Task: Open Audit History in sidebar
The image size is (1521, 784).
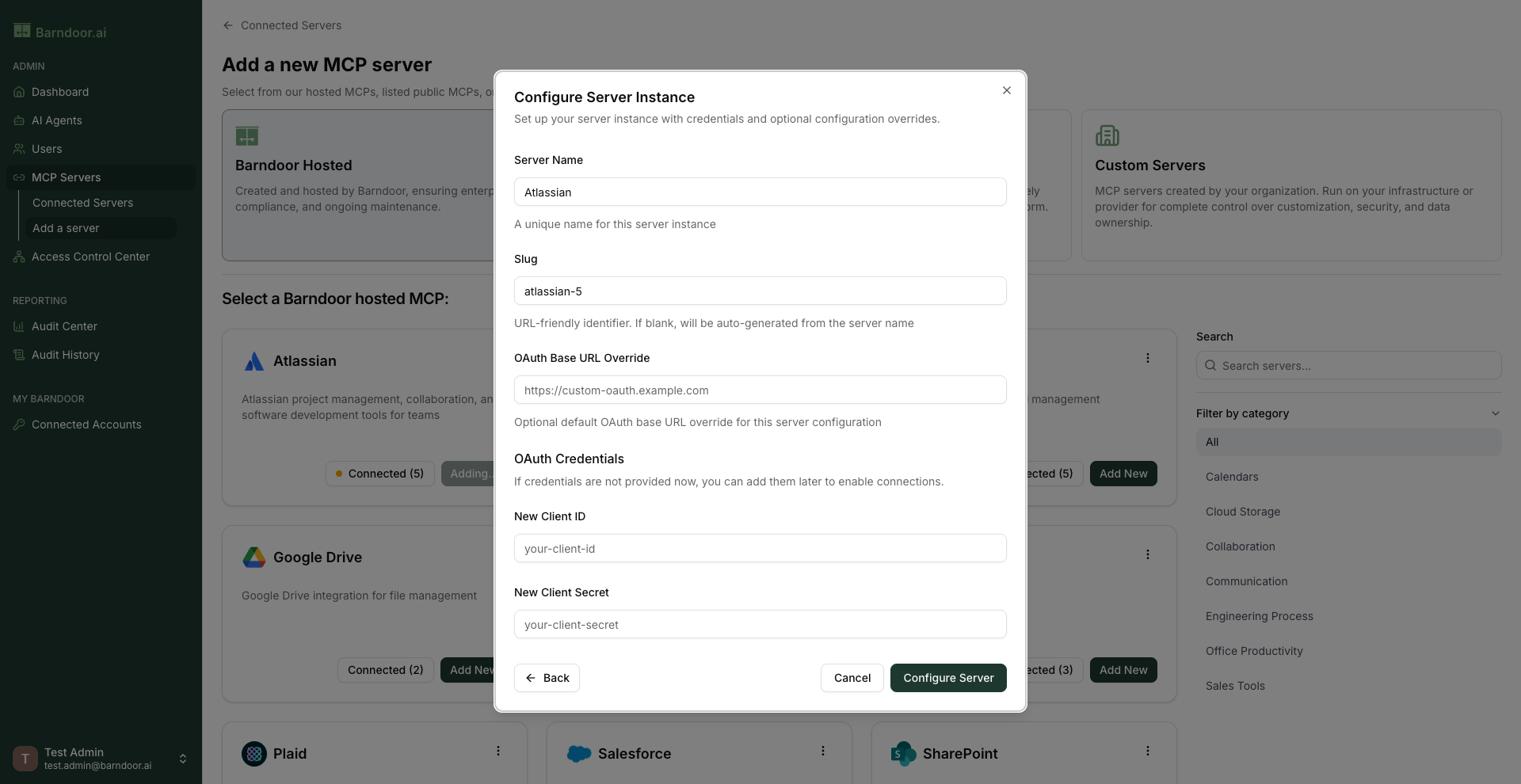Action: (x=101, y=355)
